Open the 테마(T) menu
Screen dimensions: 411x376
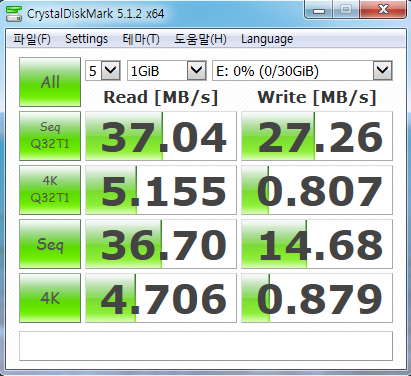click(x=141, y=39)
